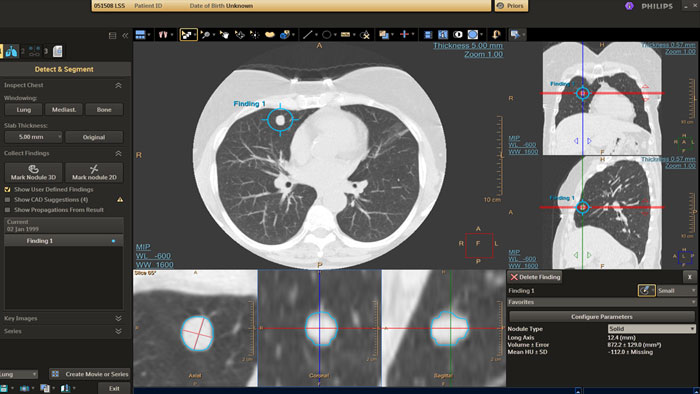
Task: Open the Priors tab
Action: [511, 6]
